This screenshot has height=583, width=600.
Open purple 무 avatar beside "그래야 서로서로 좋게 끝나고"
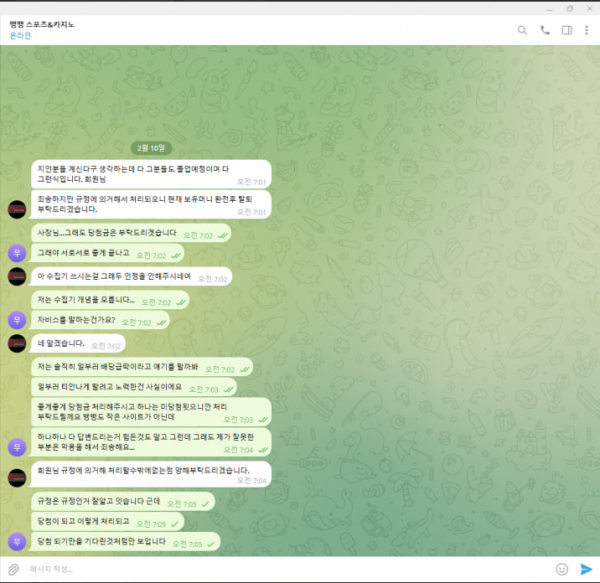17,253
